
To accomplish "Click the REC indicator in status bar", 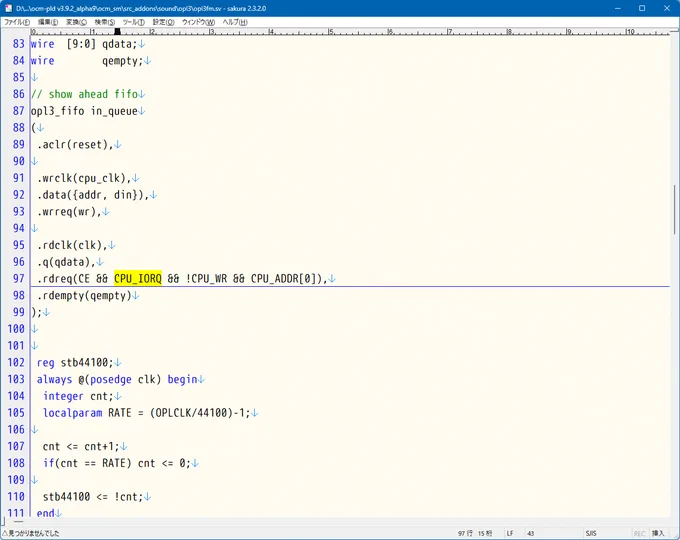I will click(639, 533).
